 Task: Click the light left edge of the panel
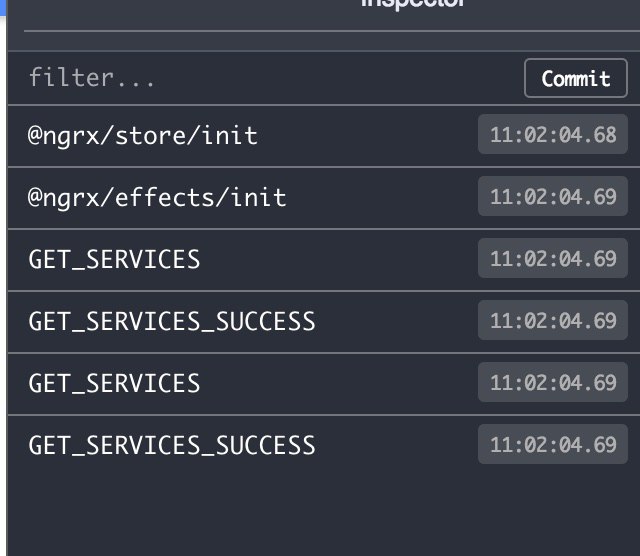click(3, 286)
